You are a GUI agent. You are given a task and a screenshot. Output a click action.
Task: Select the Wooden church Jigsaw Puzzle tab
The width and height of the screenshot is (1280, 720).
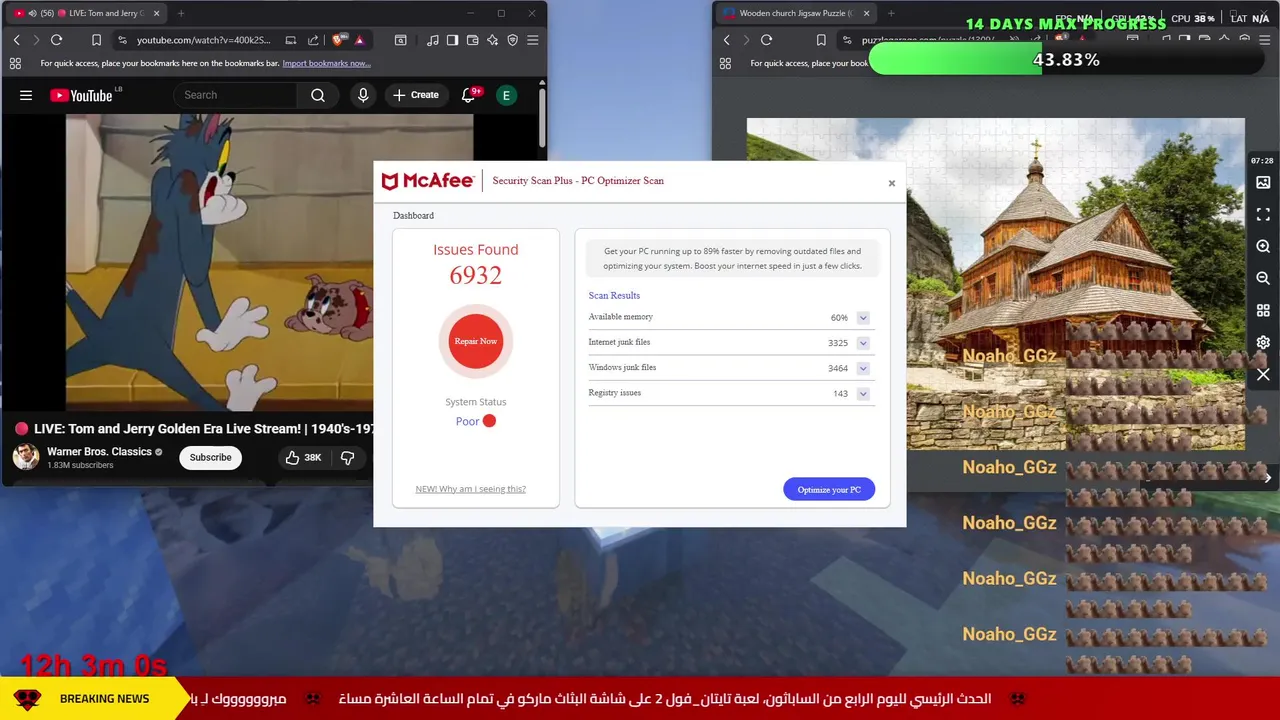(x=795, y=13)
